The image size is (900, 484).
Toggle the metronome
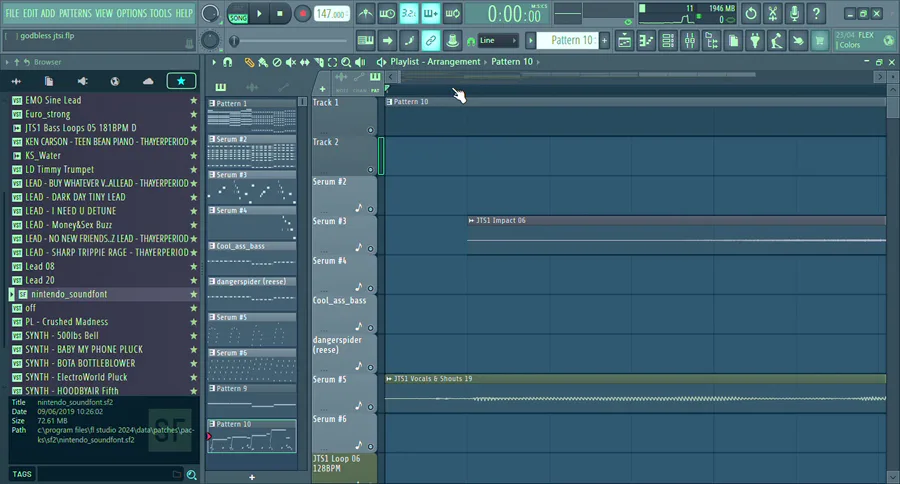[x=365, y=13]
